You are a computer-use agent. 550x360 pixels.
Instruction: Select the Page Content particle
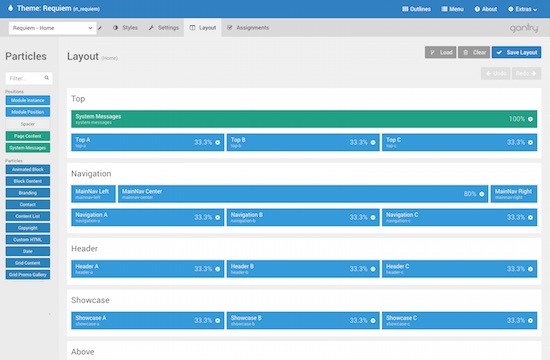(x=28, y=136)
